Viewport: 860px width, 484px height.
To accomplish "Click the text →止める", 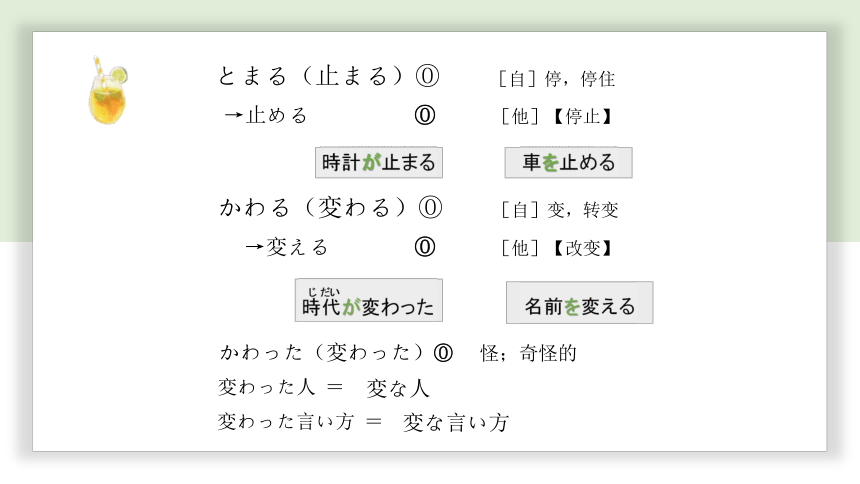I will [265, 115].
